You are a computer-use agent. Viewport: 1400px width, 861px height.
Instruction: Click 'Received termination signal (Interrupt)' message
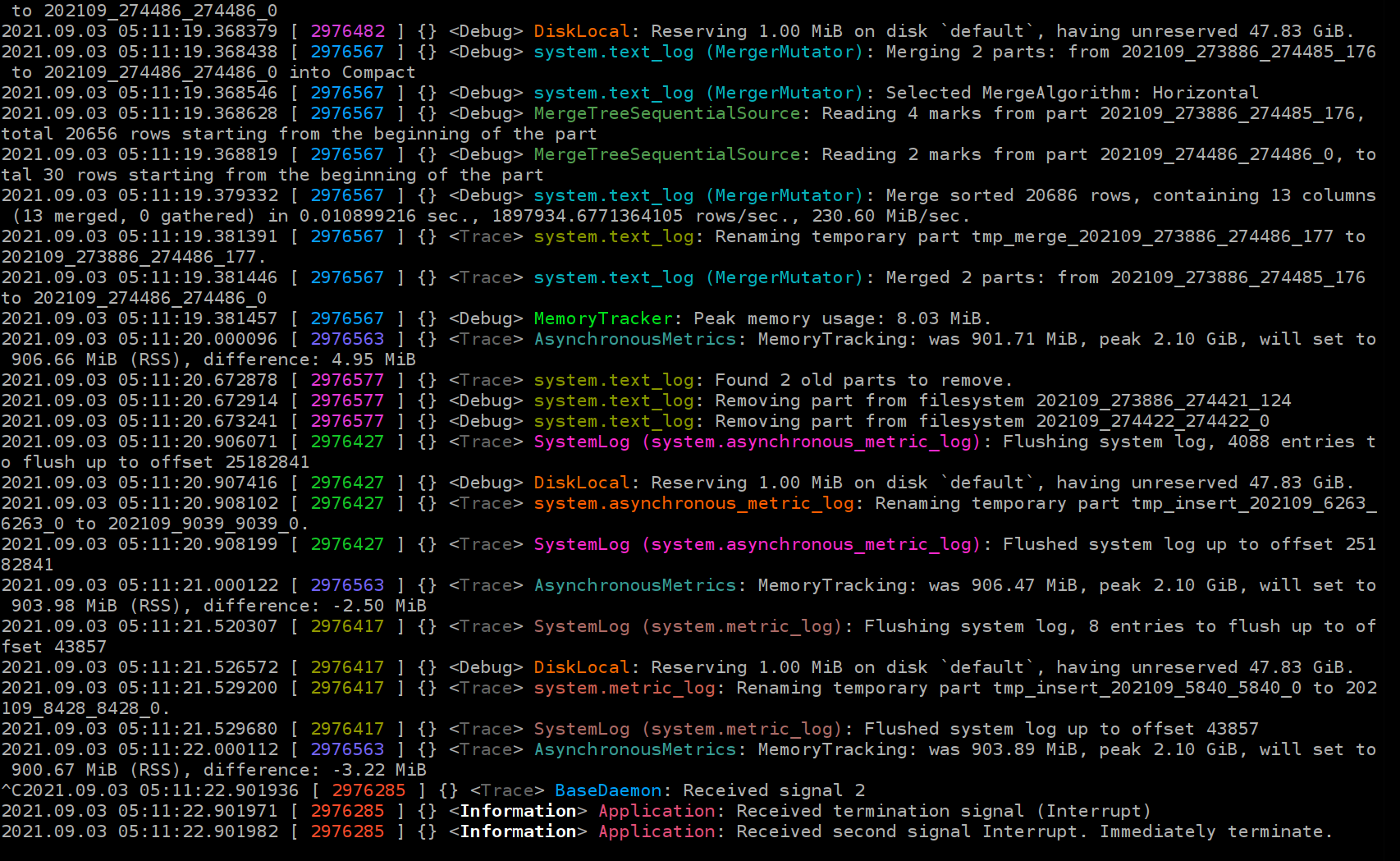pyautogui.click(x=943, y=811)
